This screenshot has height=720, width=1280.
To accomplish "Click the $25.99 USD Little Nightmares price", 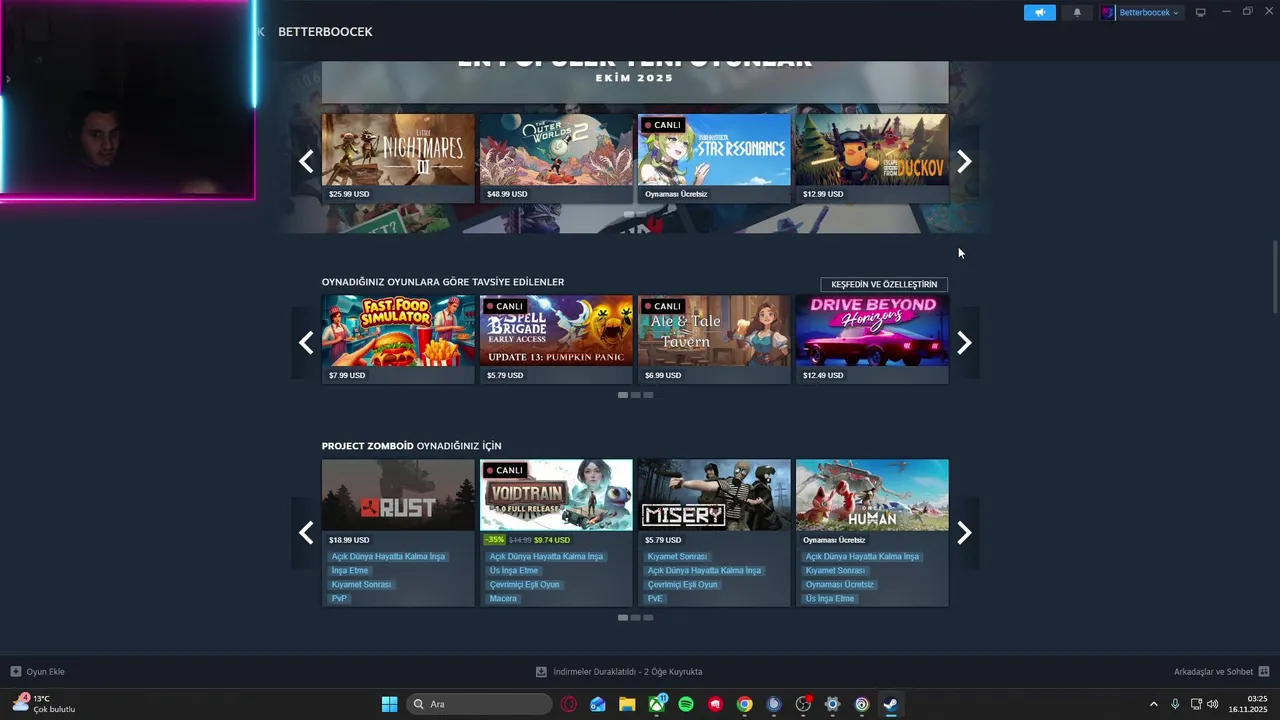I will click(349, 194).
